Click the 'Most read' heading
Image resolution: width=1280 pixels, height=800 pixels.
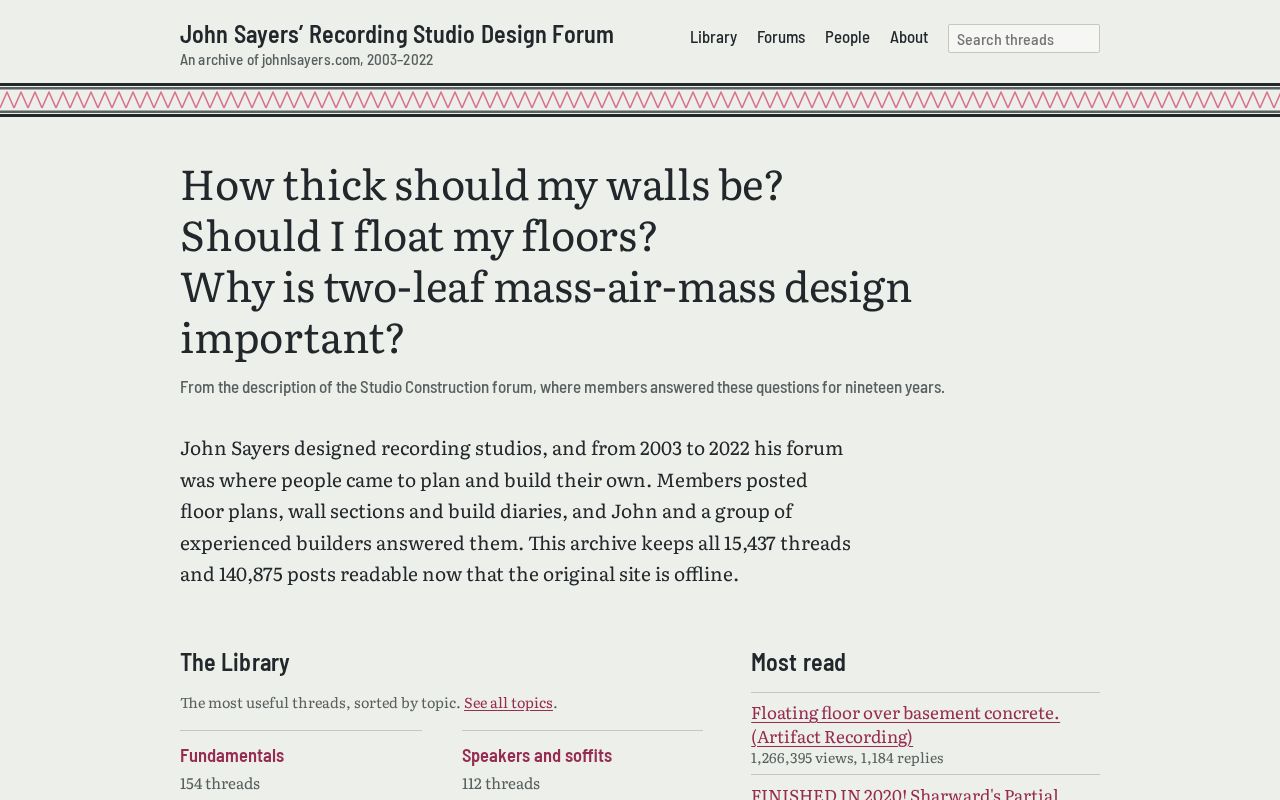798,662
